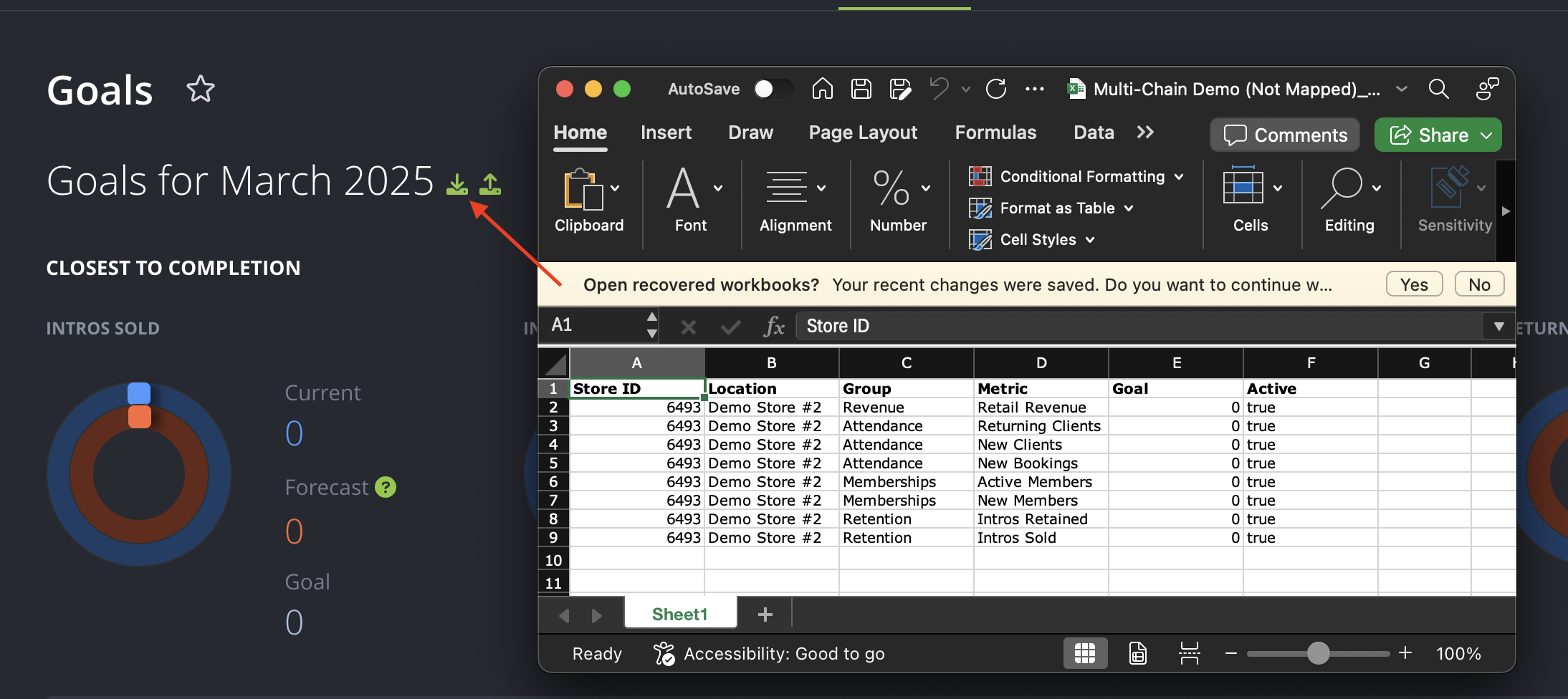Click the Redo circular arrow icon
The image size is (1568, 699).
[996, 89]
